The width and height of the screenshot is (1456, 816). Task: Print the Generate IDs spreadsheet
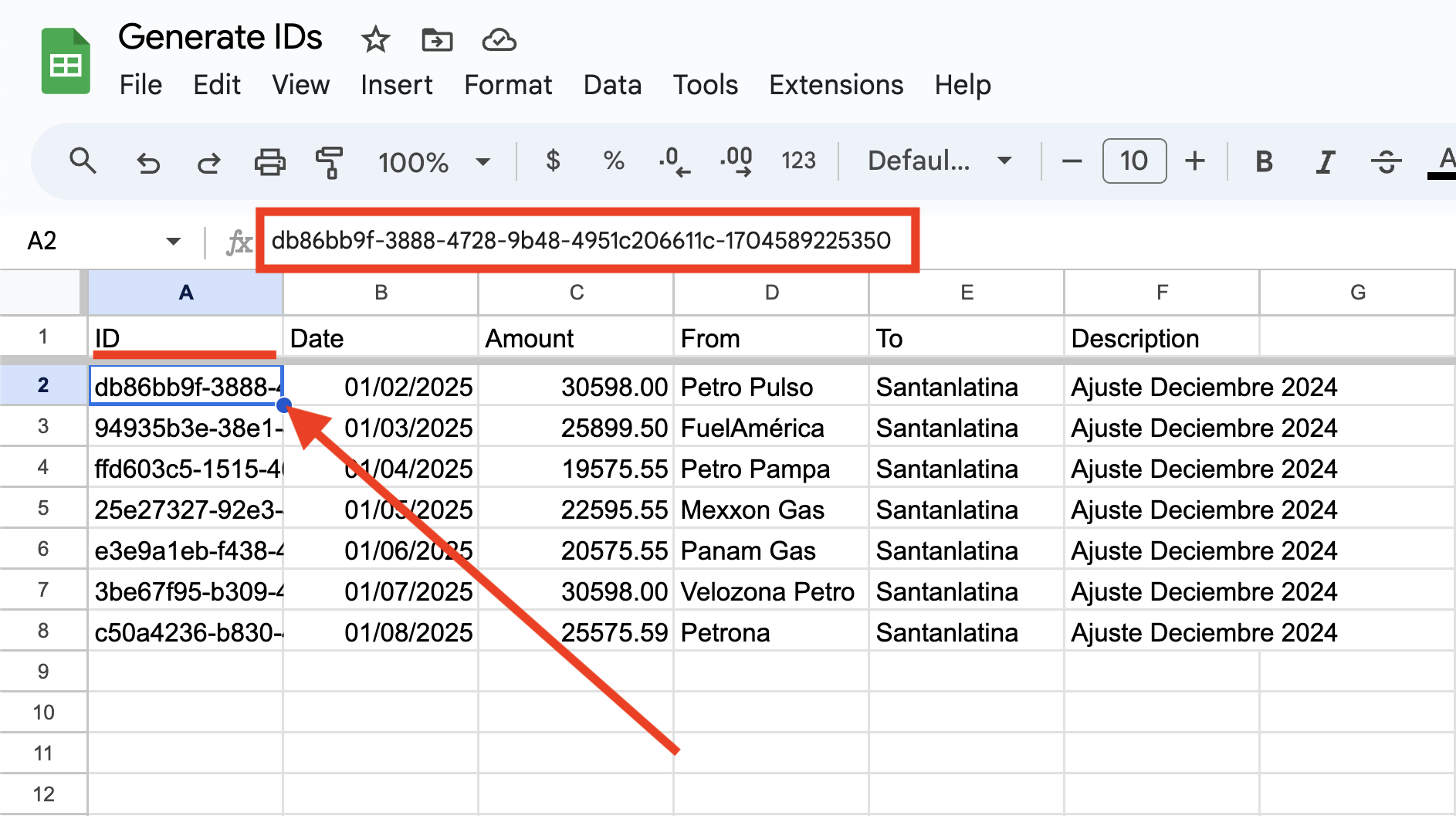tap(268, 163)
